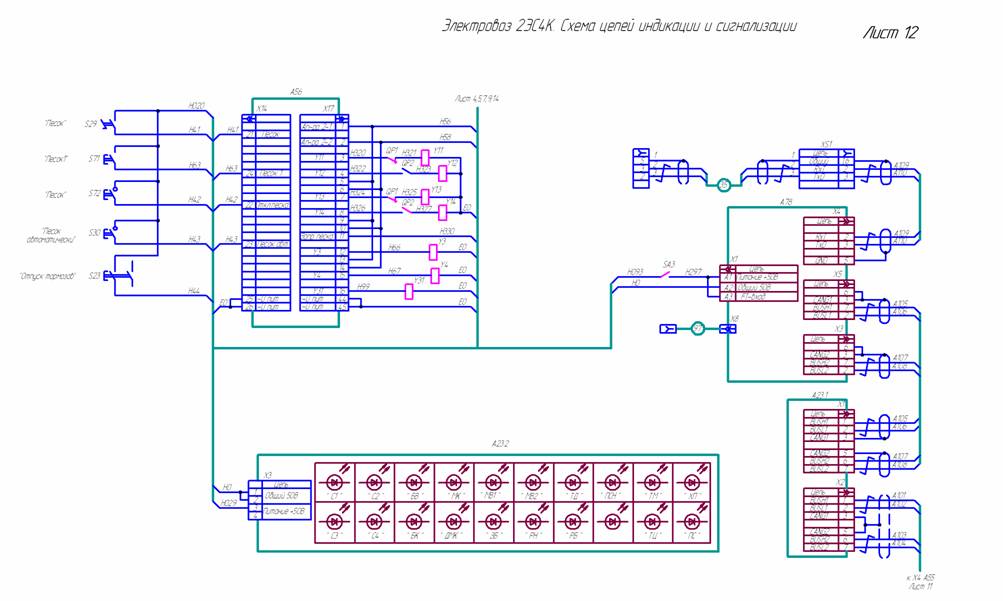This screenshot has width=1003, height=601.
Task: Select the Y4 valve coil rectangle
Action: pyautogui.click(x=435, y=276)
